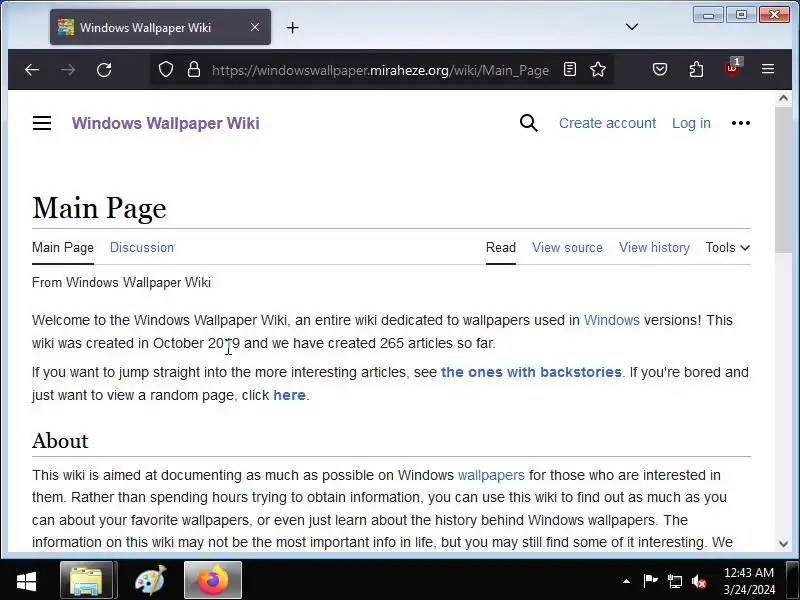Click the About section heading

(60, 441)
